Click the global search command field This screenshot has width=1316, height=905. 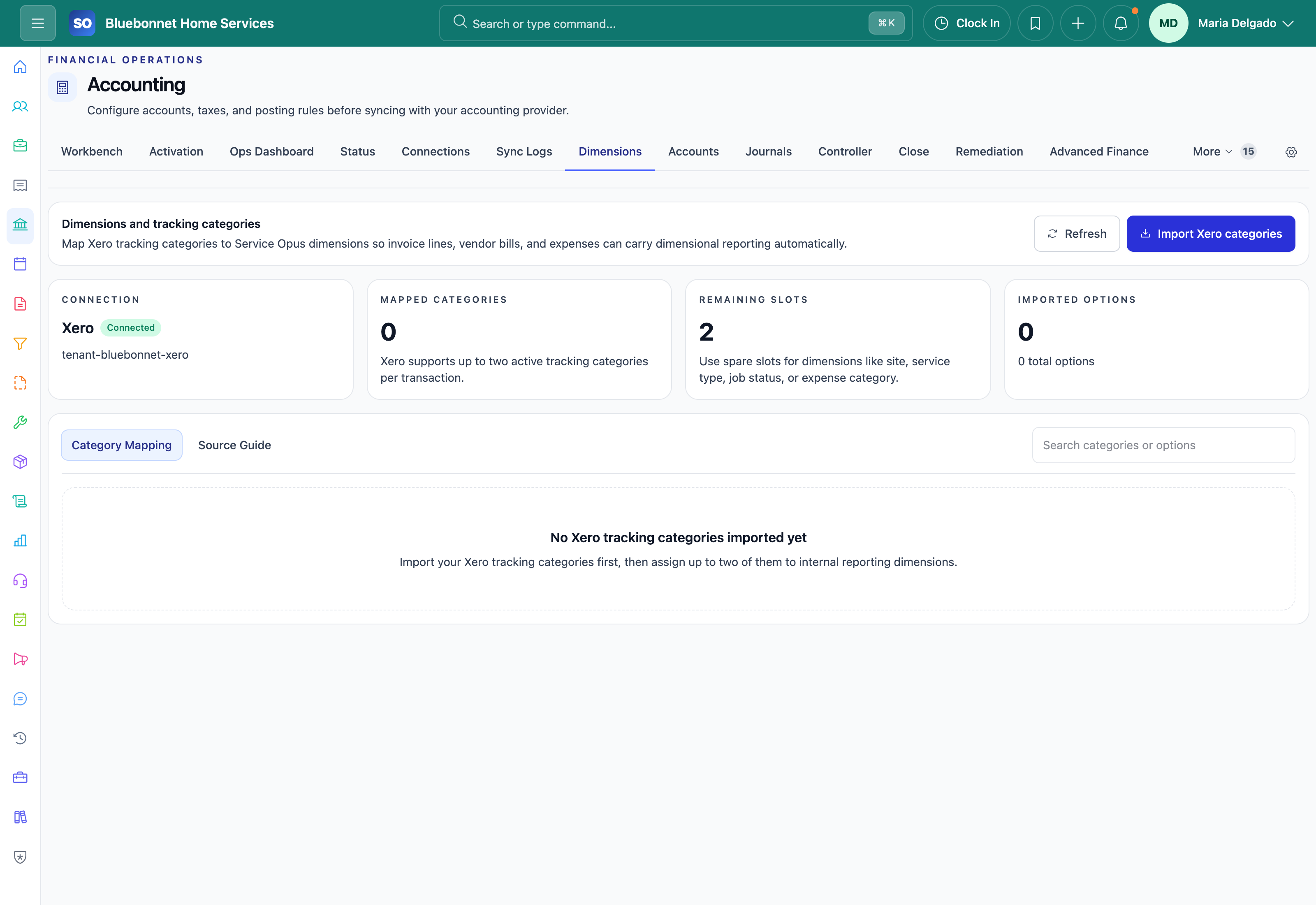tap(676, 23)
